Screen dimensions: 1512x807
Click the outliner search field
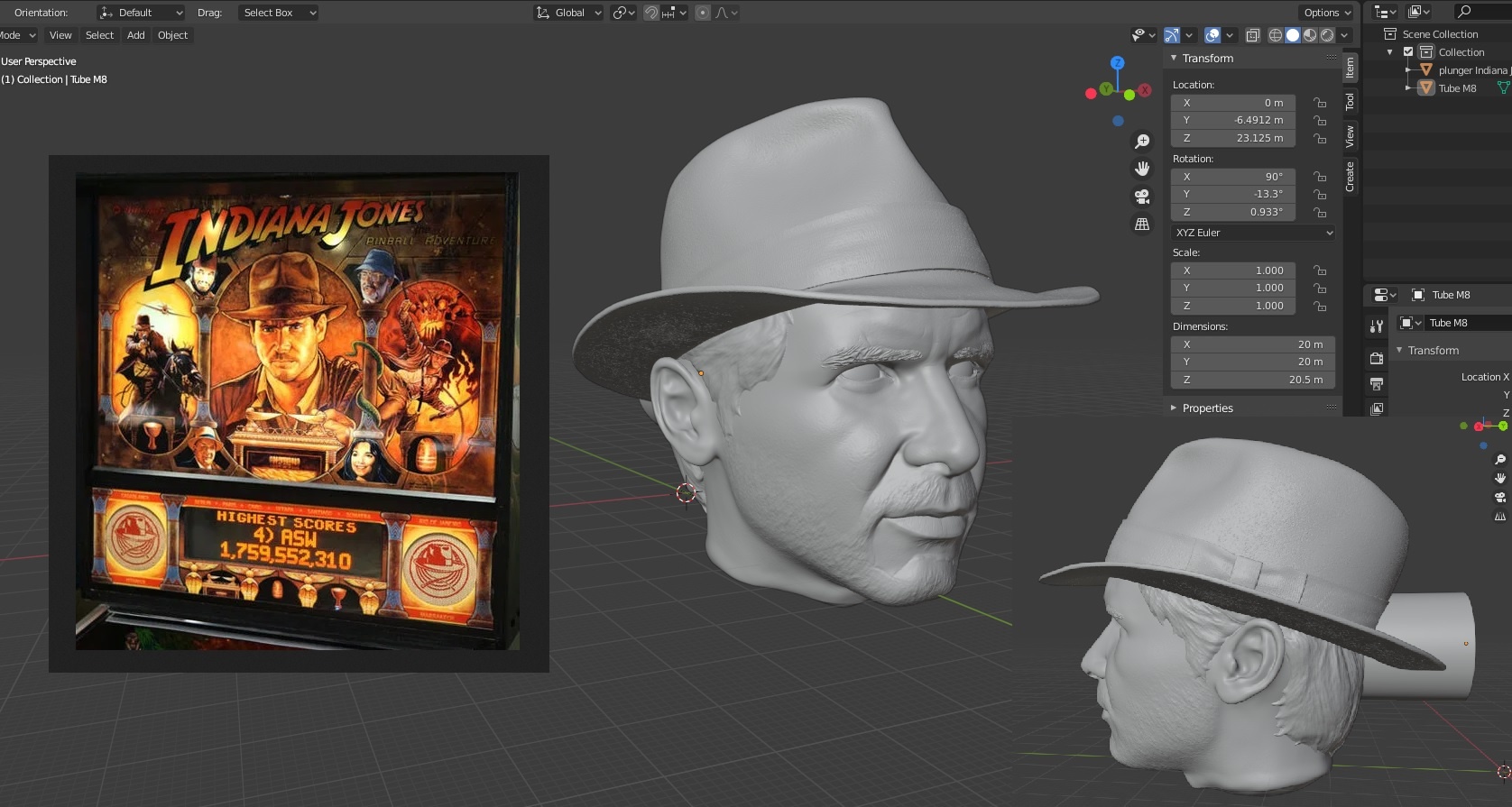pos(1484,12)
